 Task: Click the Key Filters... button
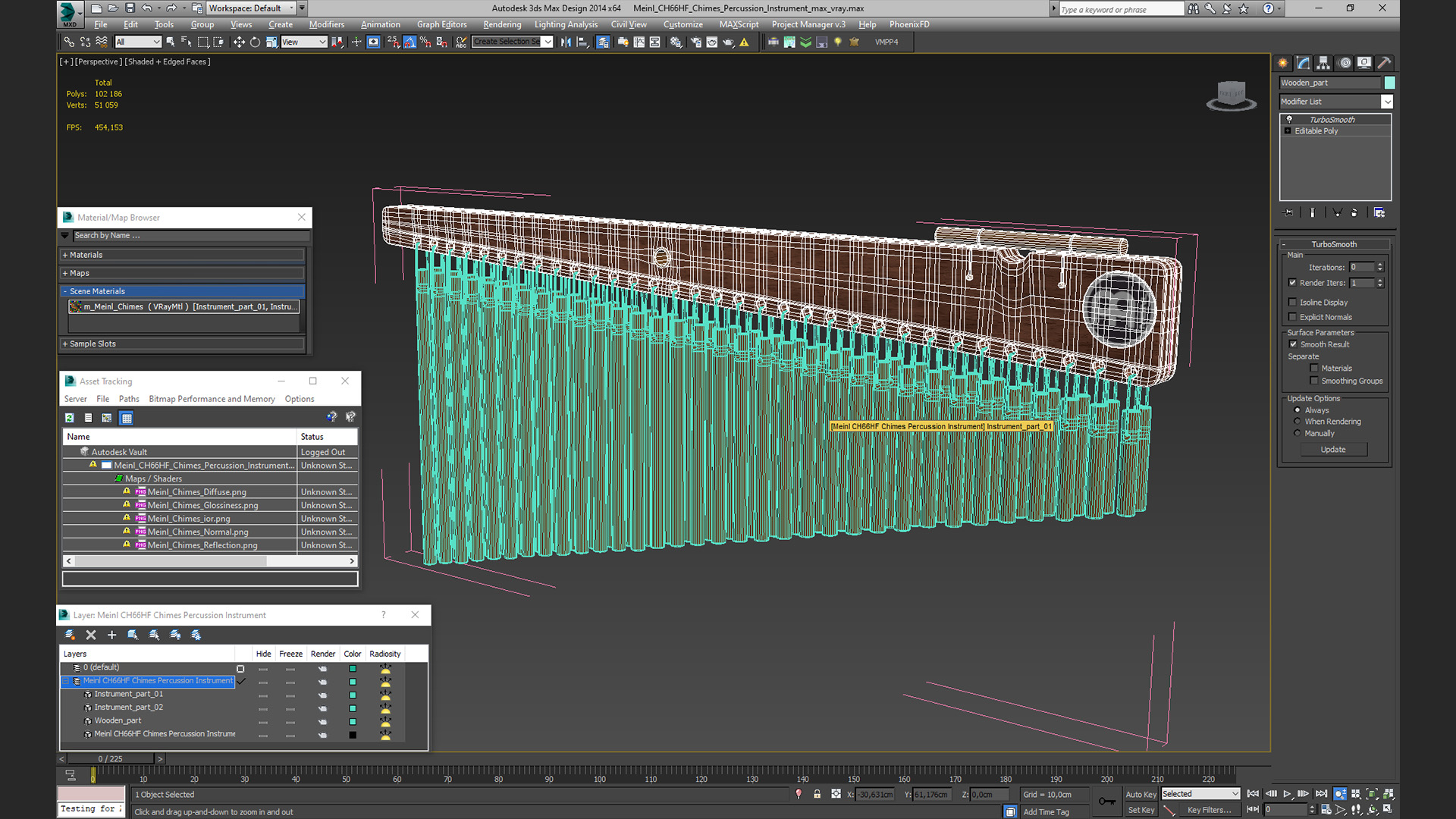1209,810
